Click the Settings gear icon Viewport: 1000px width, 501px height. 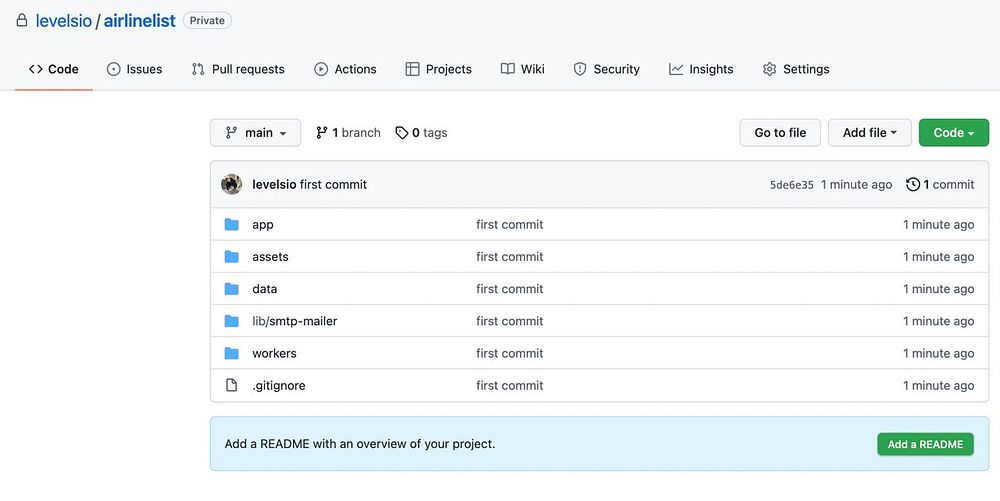tap(770, 69)
